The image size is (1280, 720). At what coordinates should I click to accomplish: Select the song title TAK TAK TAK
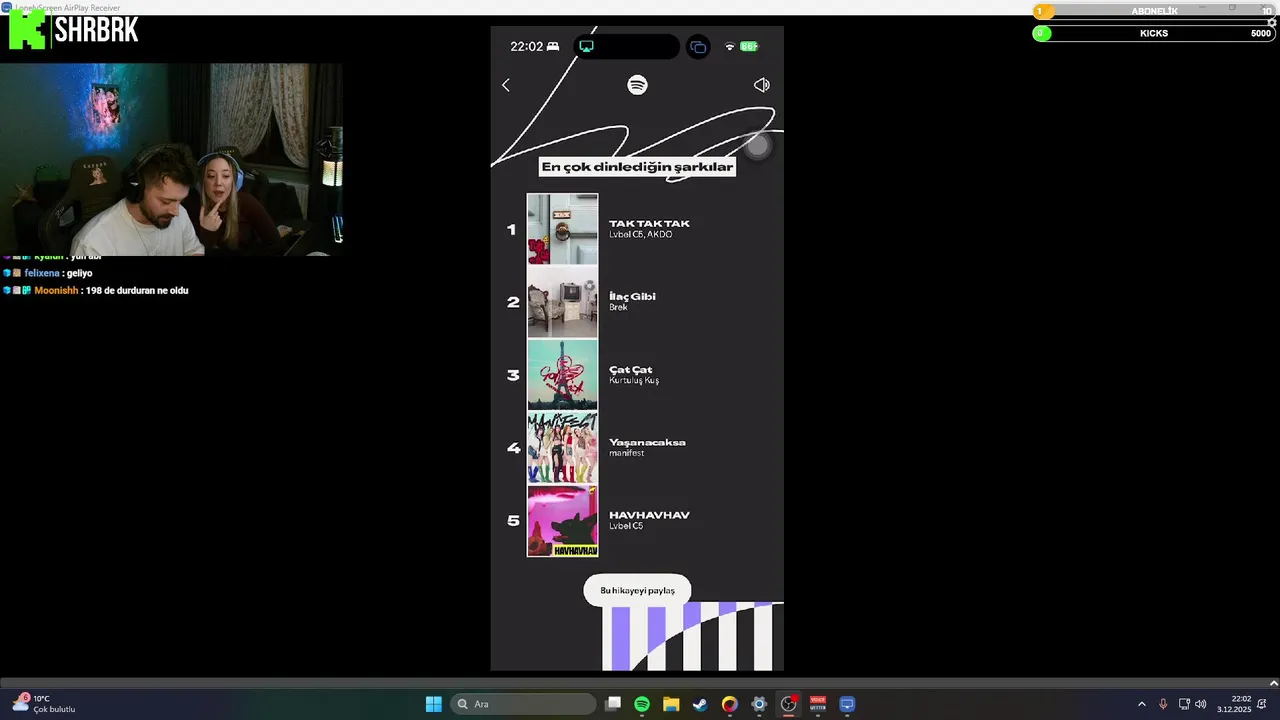[x=649, y=224]
